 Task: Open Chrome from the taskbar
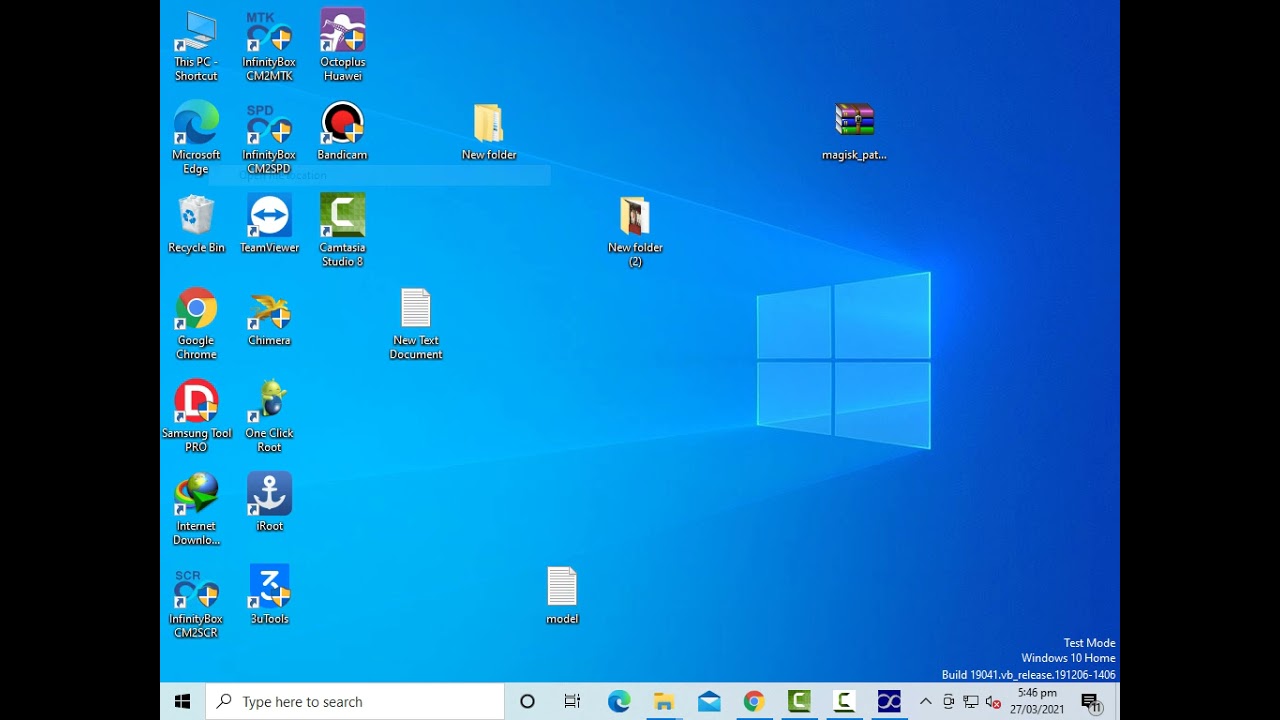[x=754, y=702]
